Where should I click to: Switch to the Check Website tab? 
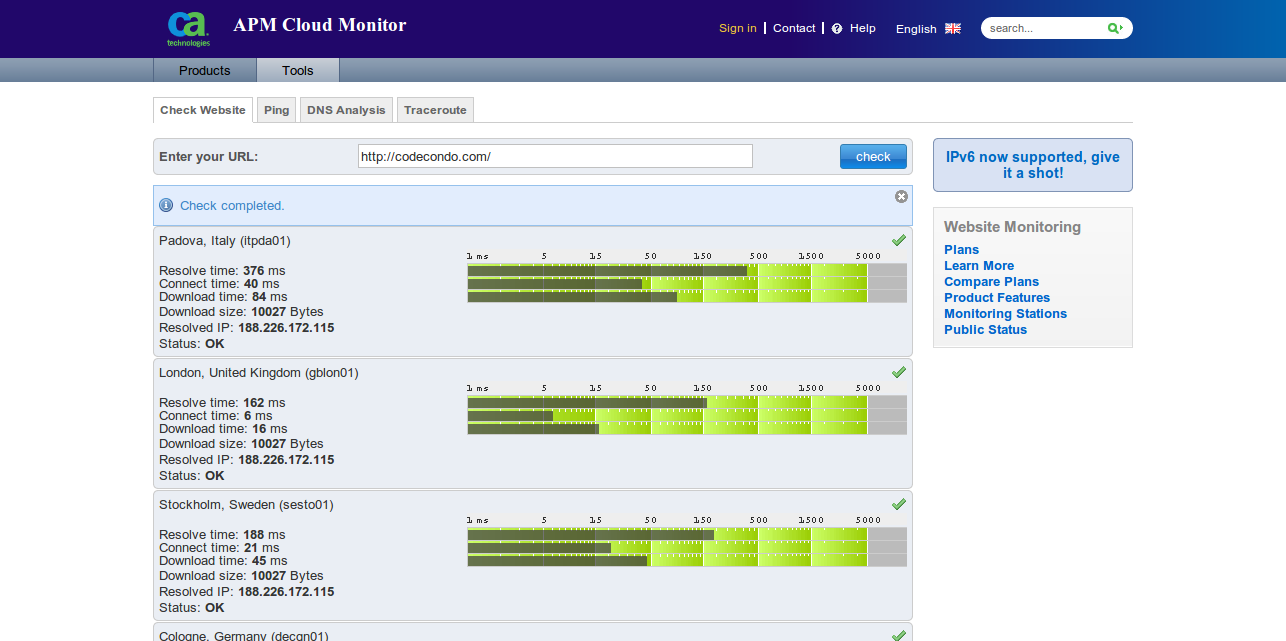203,110
